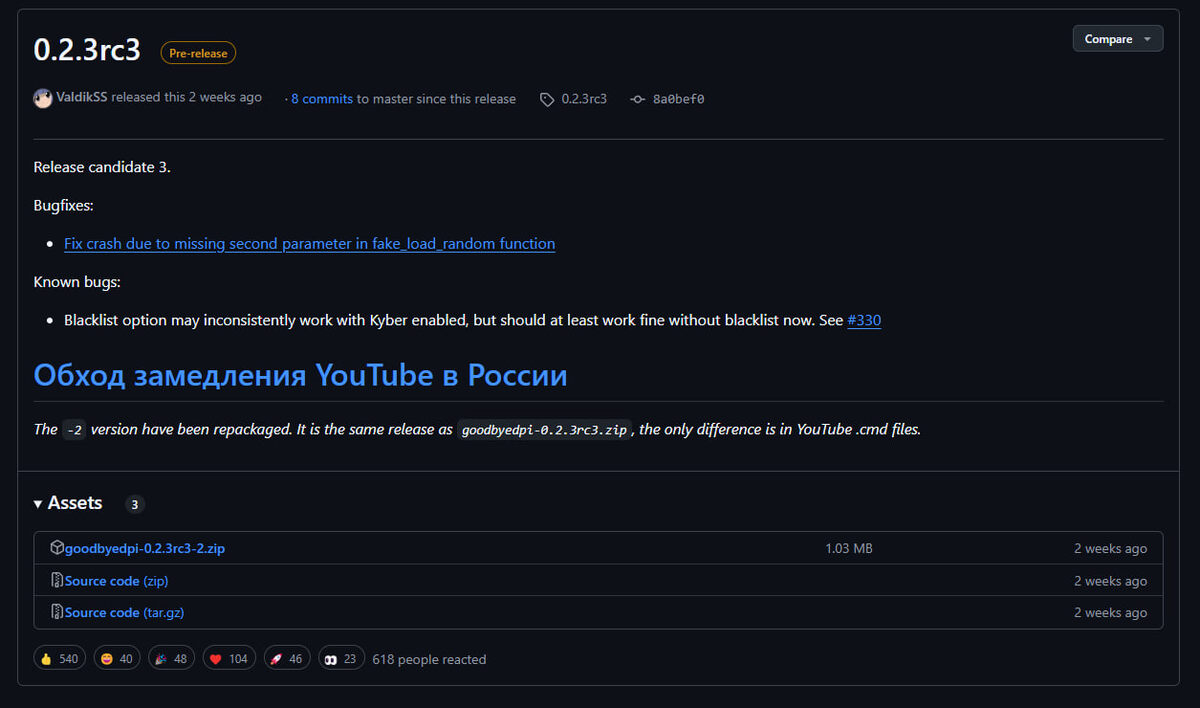The image size is (1200, 708).
Task: Open the Compare dropdown
Action: click(1117, 39)
